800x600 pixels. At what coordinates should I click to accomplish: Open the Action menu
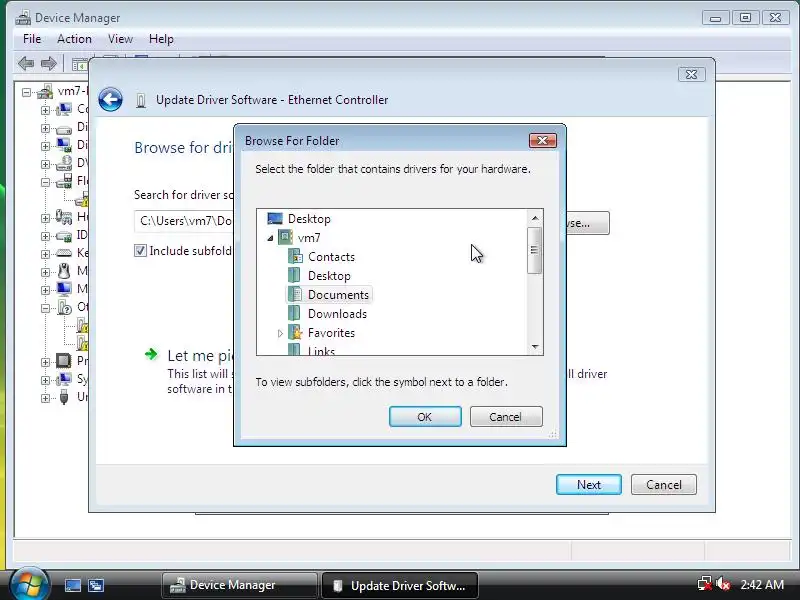pos(74,39)
